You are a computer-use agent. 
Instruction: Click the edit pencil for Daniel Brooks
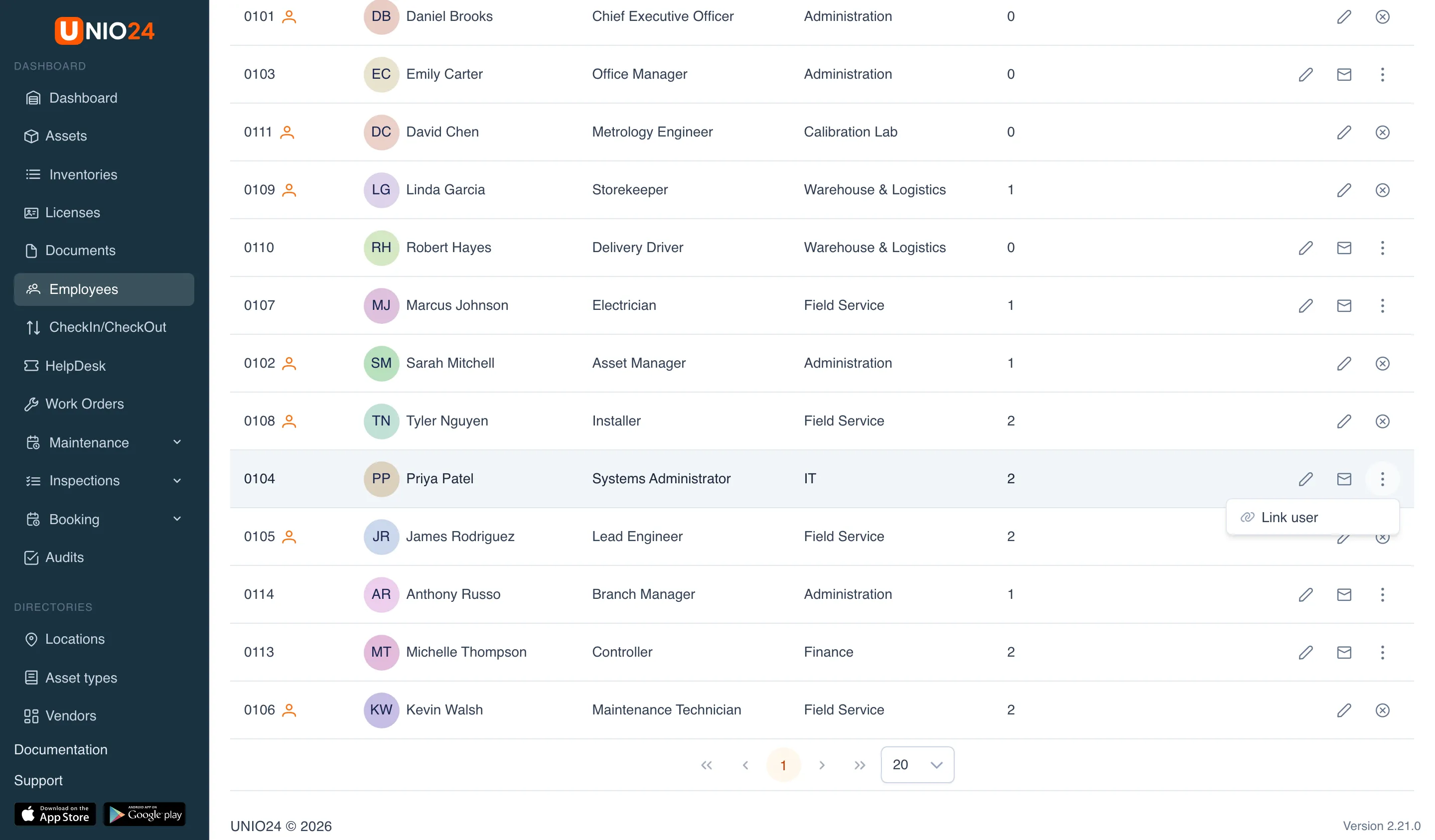coord(1343,16)
